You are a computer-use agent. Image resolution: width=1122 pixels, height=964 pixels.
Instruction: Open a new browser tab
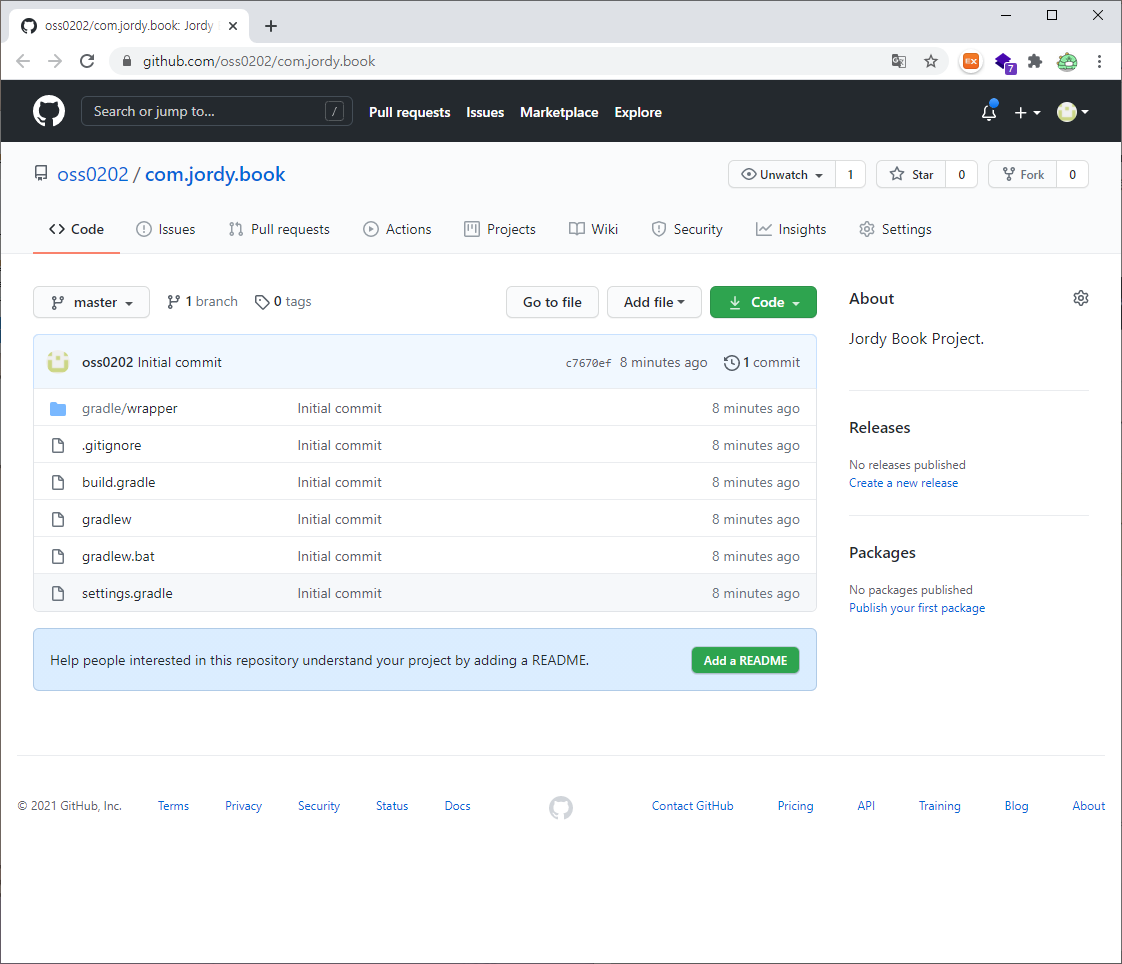[270, 26]
